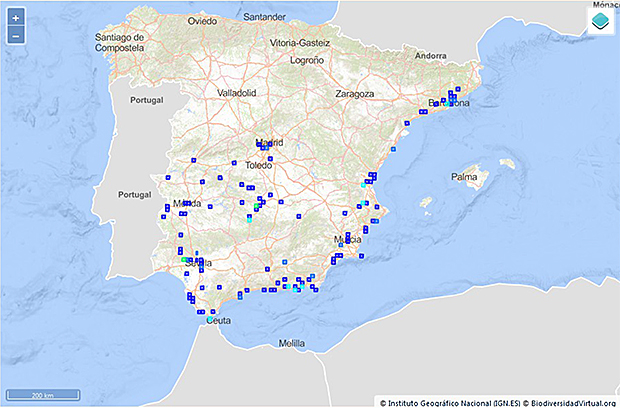Click the Palma label on Mallorca

(464, 177)
